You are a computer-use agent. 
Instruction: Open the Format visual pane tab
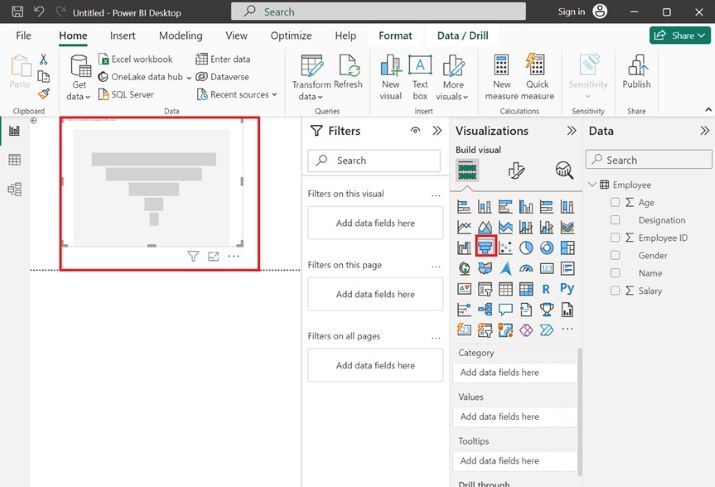pos(516,170)
